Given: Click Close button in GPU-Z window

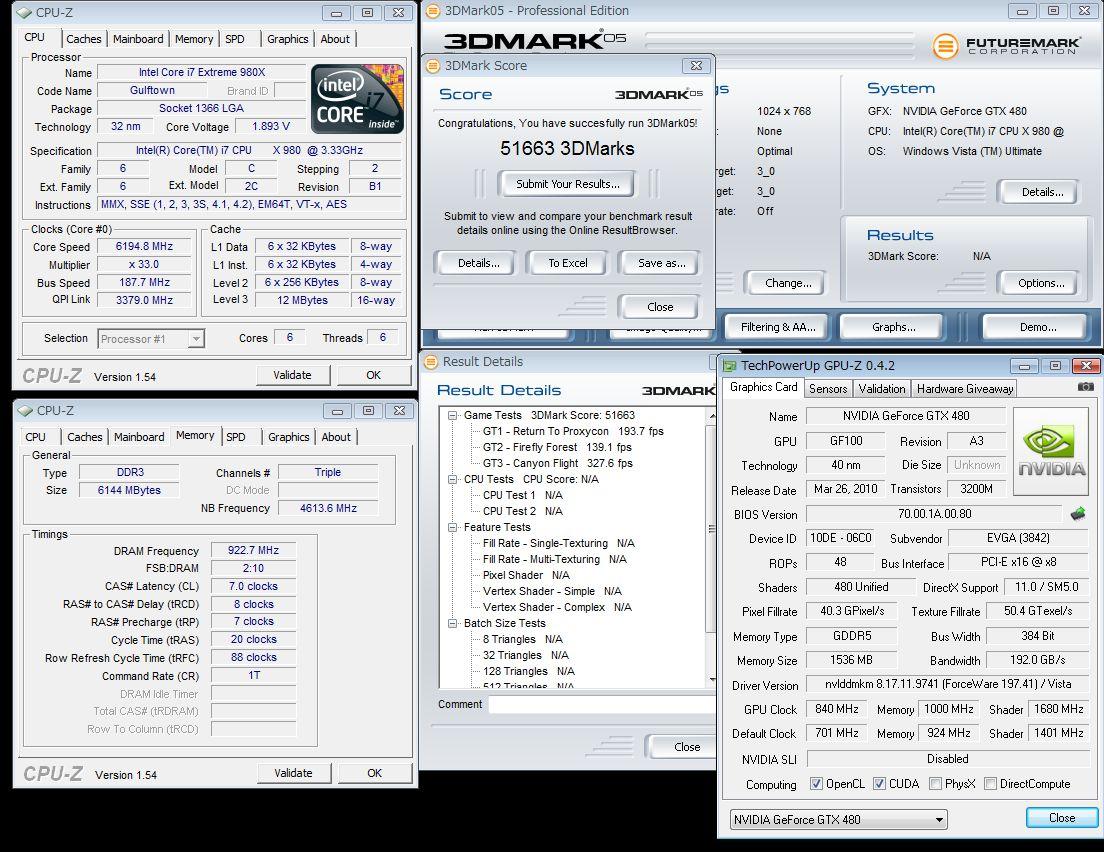Looking at the screenshot, I should pyautogui.click(x=1062, y=818).
